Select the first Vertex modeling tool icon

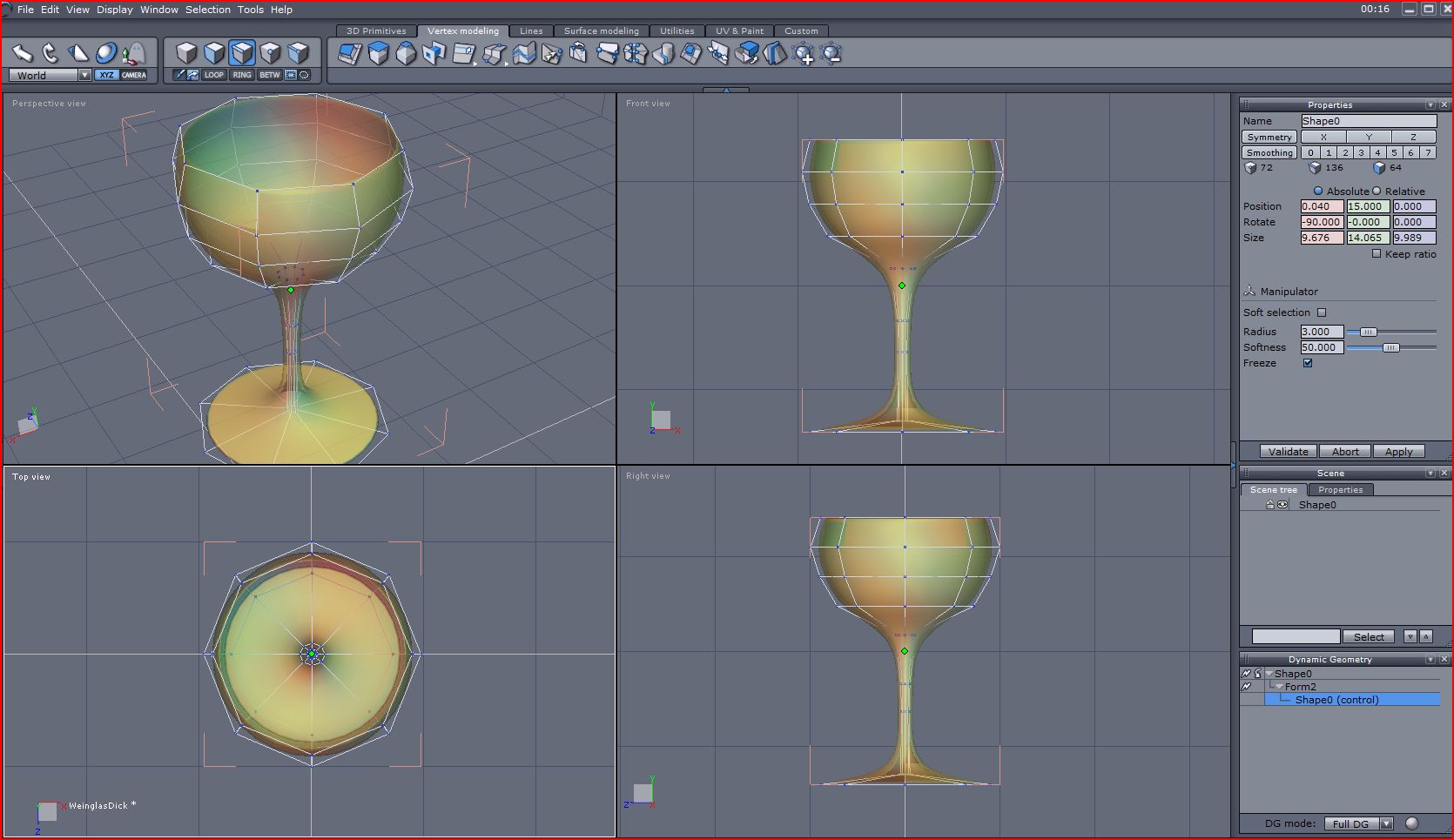[x=350, y=54]
